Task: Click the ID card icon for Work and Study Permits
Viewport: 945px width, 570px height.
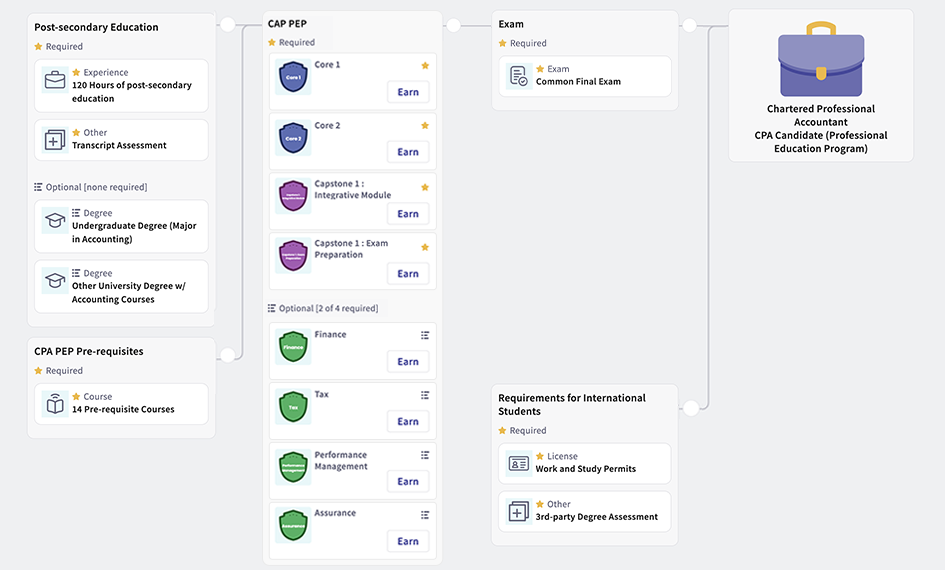Action: [518, 463]
